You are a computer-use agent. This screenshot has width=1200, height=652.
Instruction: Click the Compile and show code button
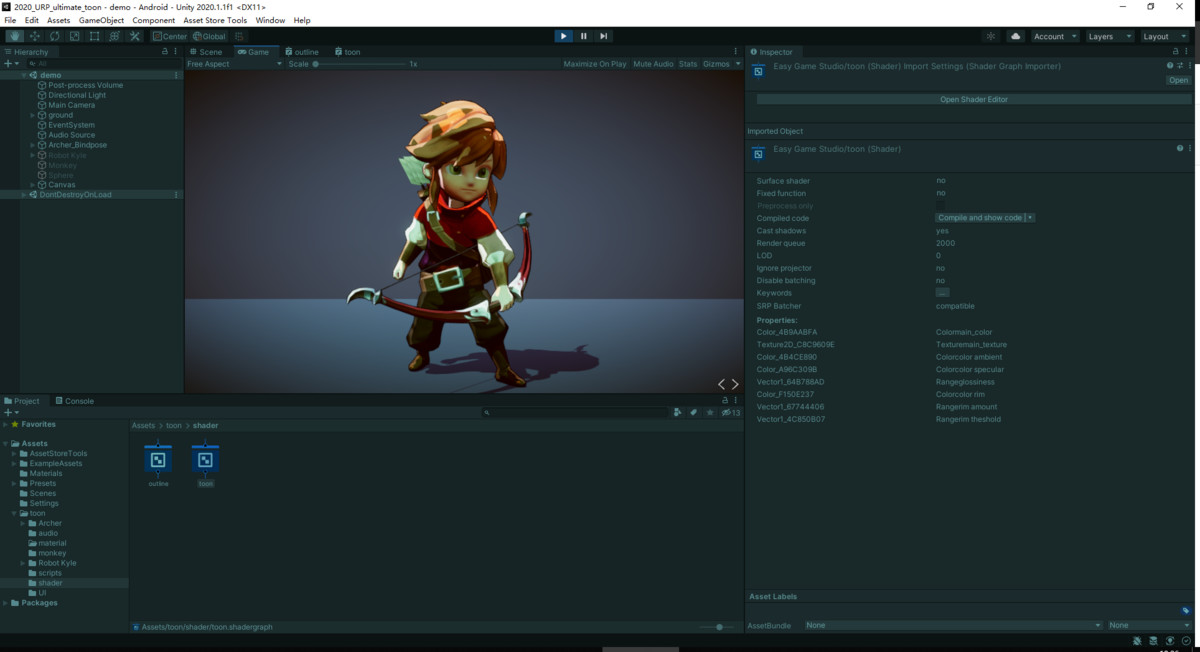[979, 218]
